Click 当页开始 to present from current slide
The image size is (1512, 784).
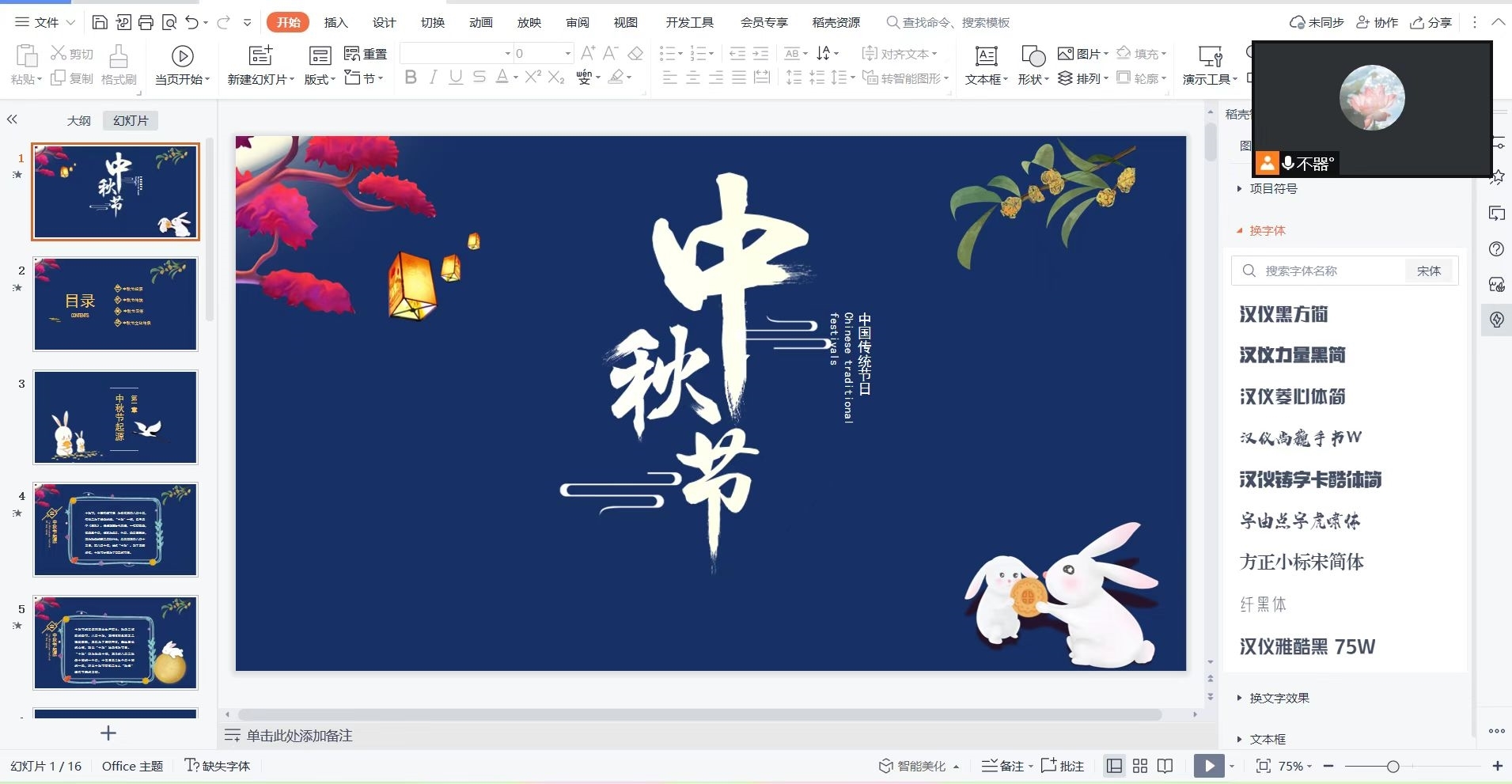181,65
